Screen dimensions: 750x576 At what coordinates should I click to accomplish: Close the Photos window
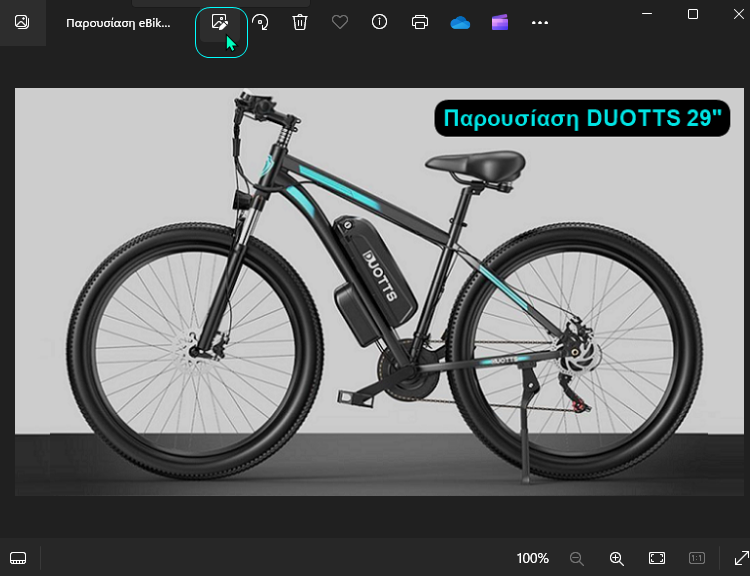(739, 14)
